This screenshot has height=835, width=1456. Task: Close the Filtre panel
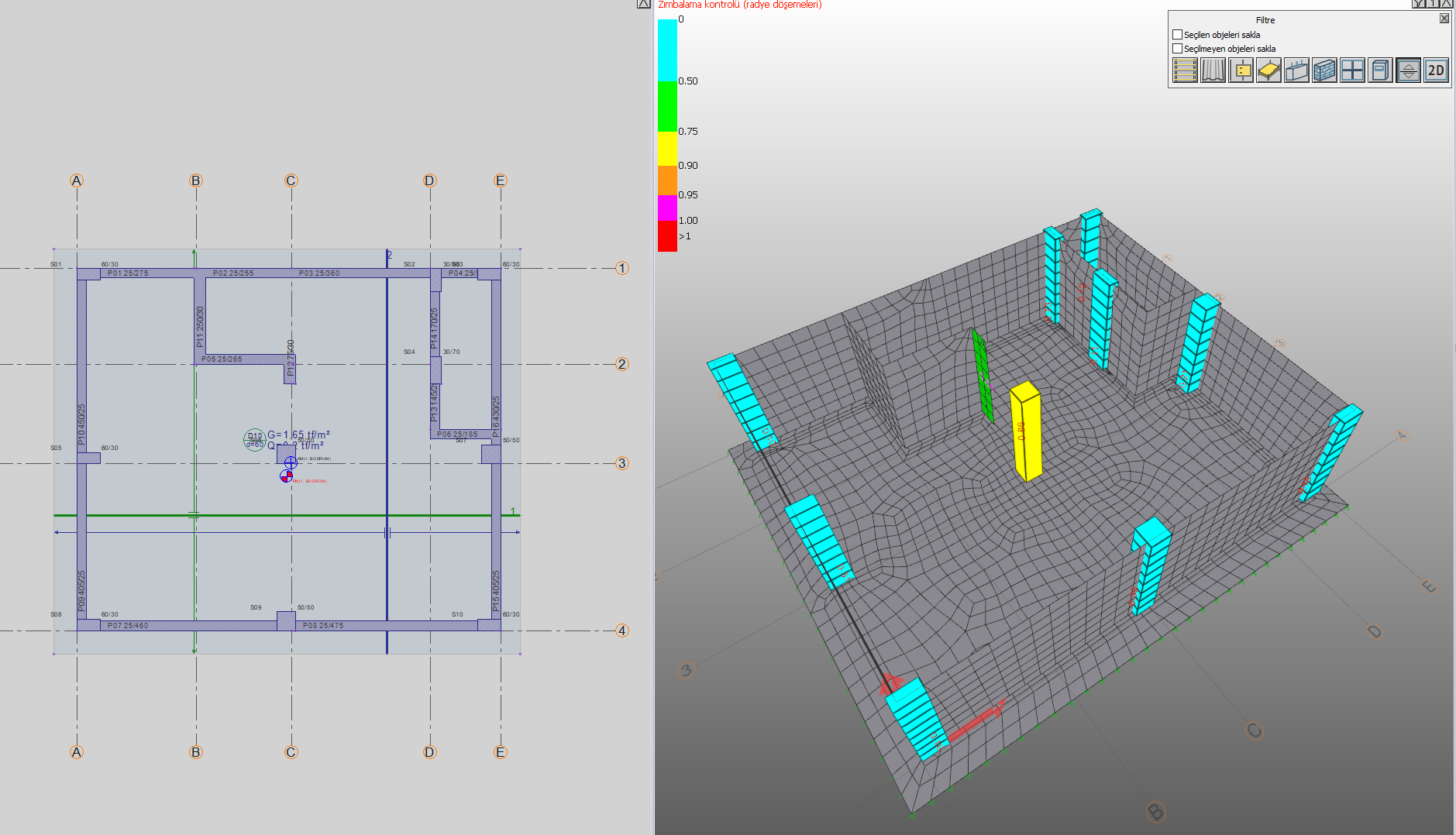pos(1444,19)
